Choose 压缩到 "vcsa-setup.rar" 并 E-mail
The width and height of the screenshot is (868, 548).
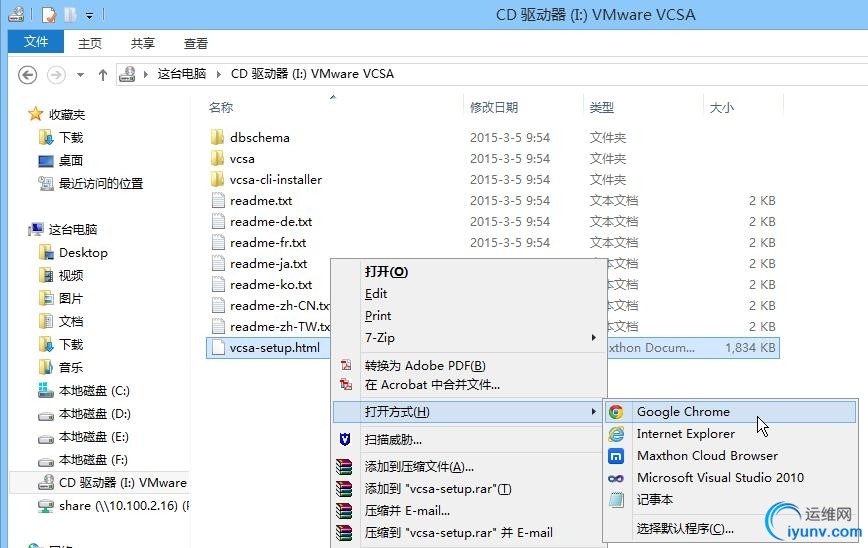[x=458, y=533]
